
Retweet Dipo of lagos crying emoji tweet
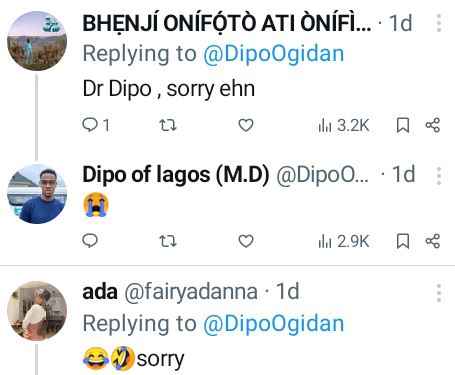point(167,241)
